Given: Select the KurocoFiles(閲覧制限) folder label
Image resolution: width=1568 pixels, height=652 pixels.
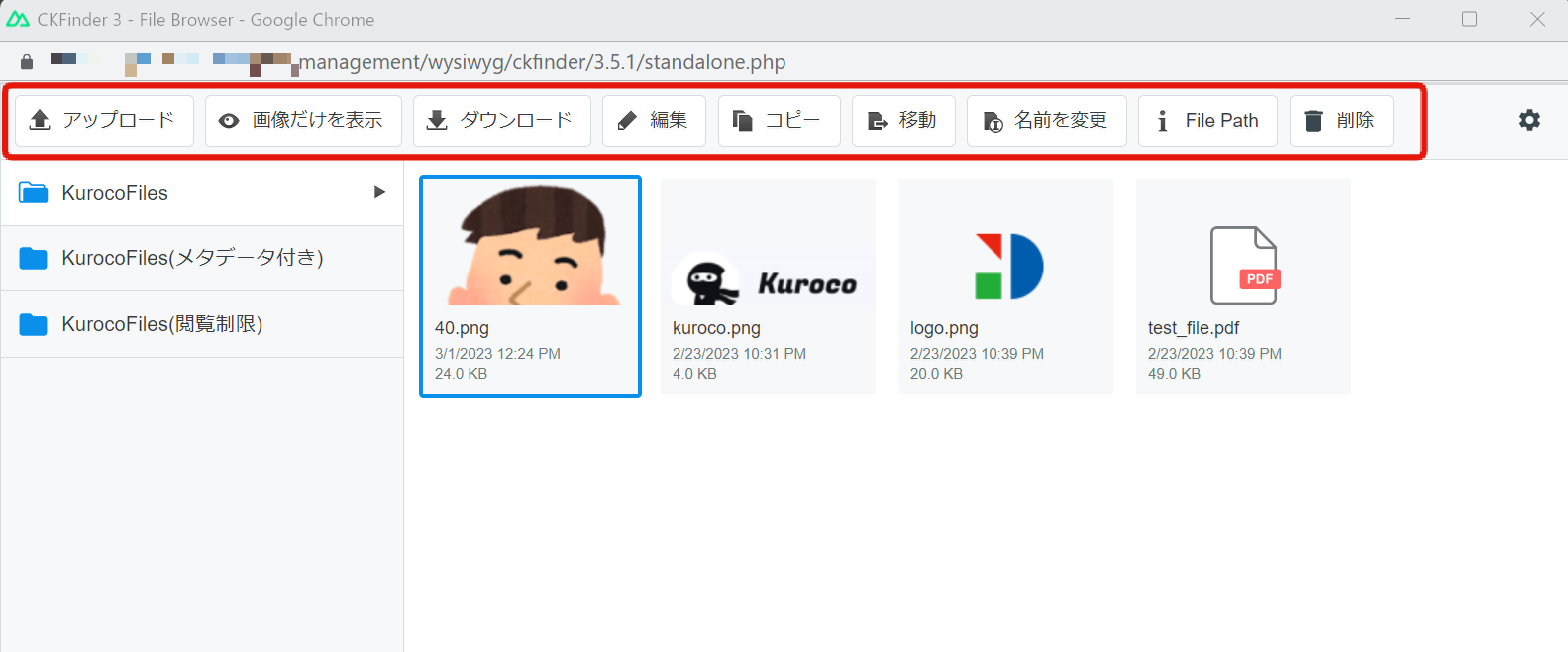Looking at the screenshot, I should click(x=162, y=324).
